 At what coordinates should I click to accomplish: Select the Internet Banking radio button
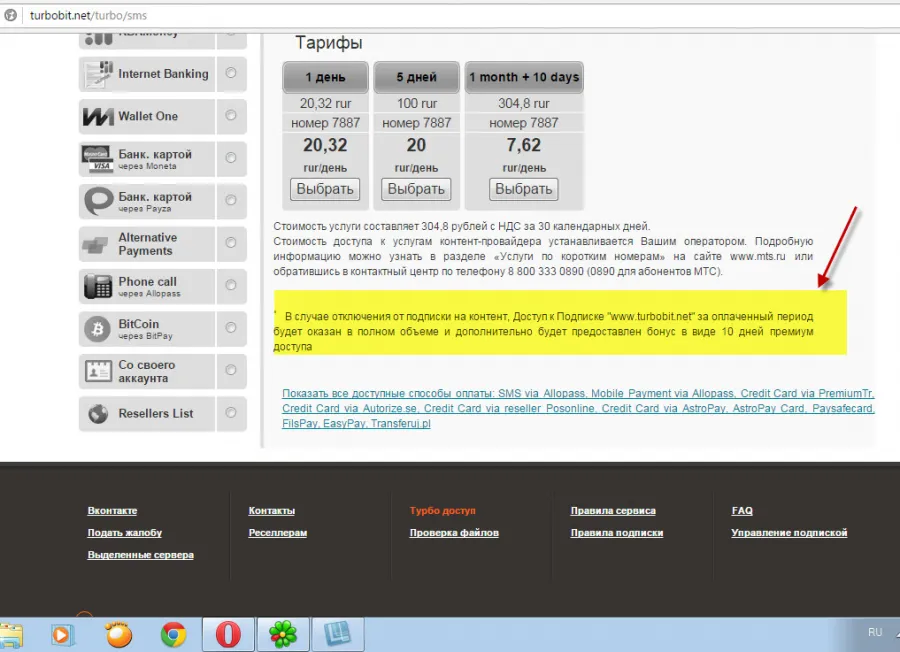(231, 73)
